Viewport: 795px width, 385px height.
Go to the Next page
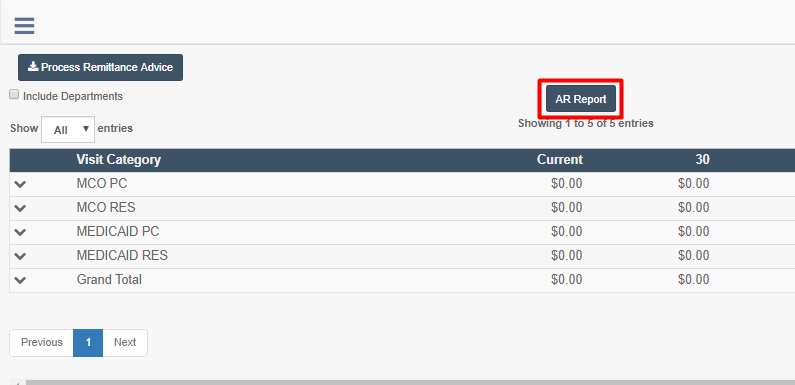tap(125, 342)
